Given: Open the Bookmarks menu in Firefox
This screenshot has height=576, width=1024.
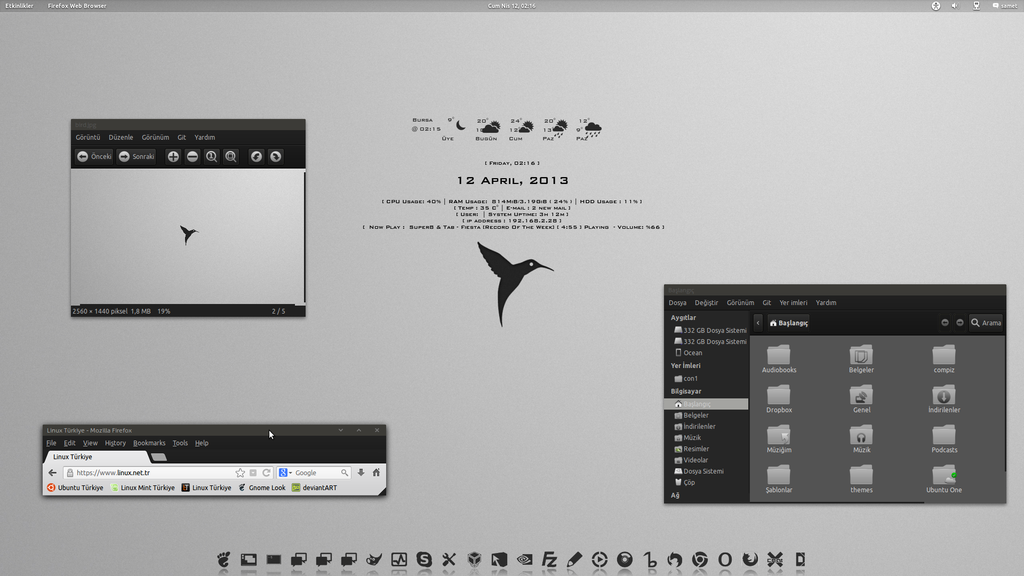Looking at the screenshot, I should [149, 443].
